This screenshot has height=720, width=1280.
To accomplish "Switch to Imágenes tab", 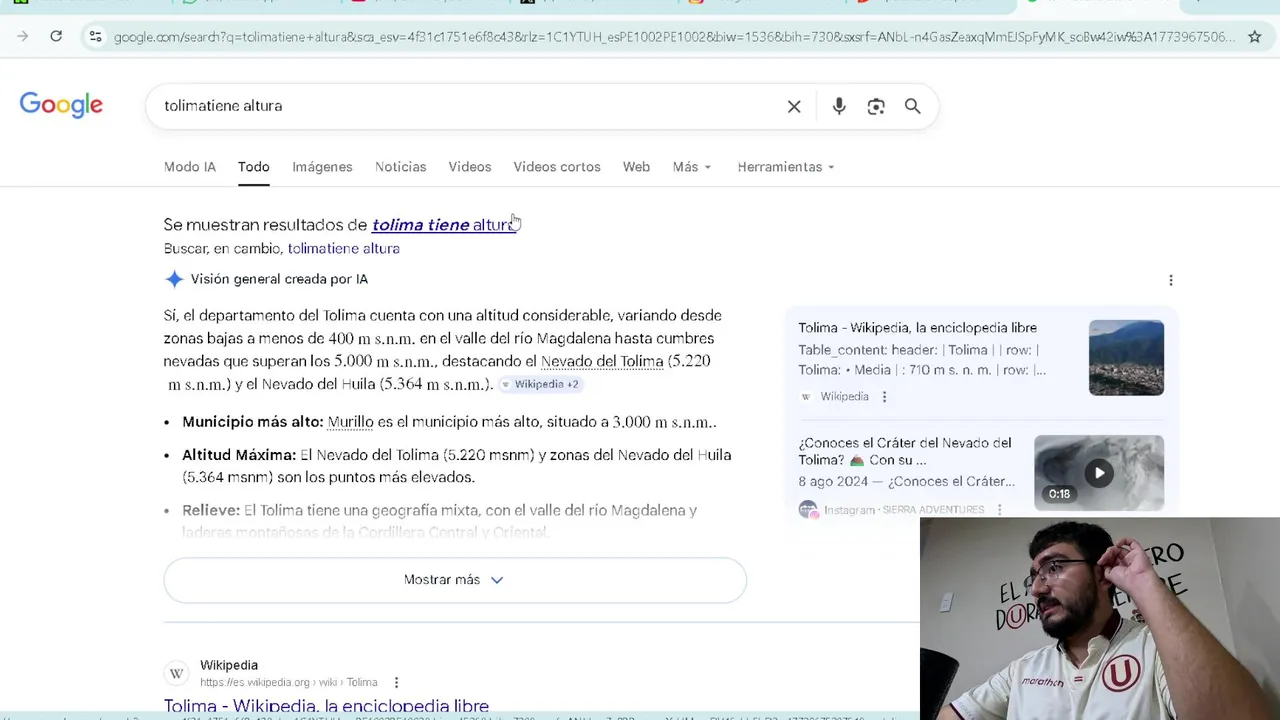I will coord(322,167).
